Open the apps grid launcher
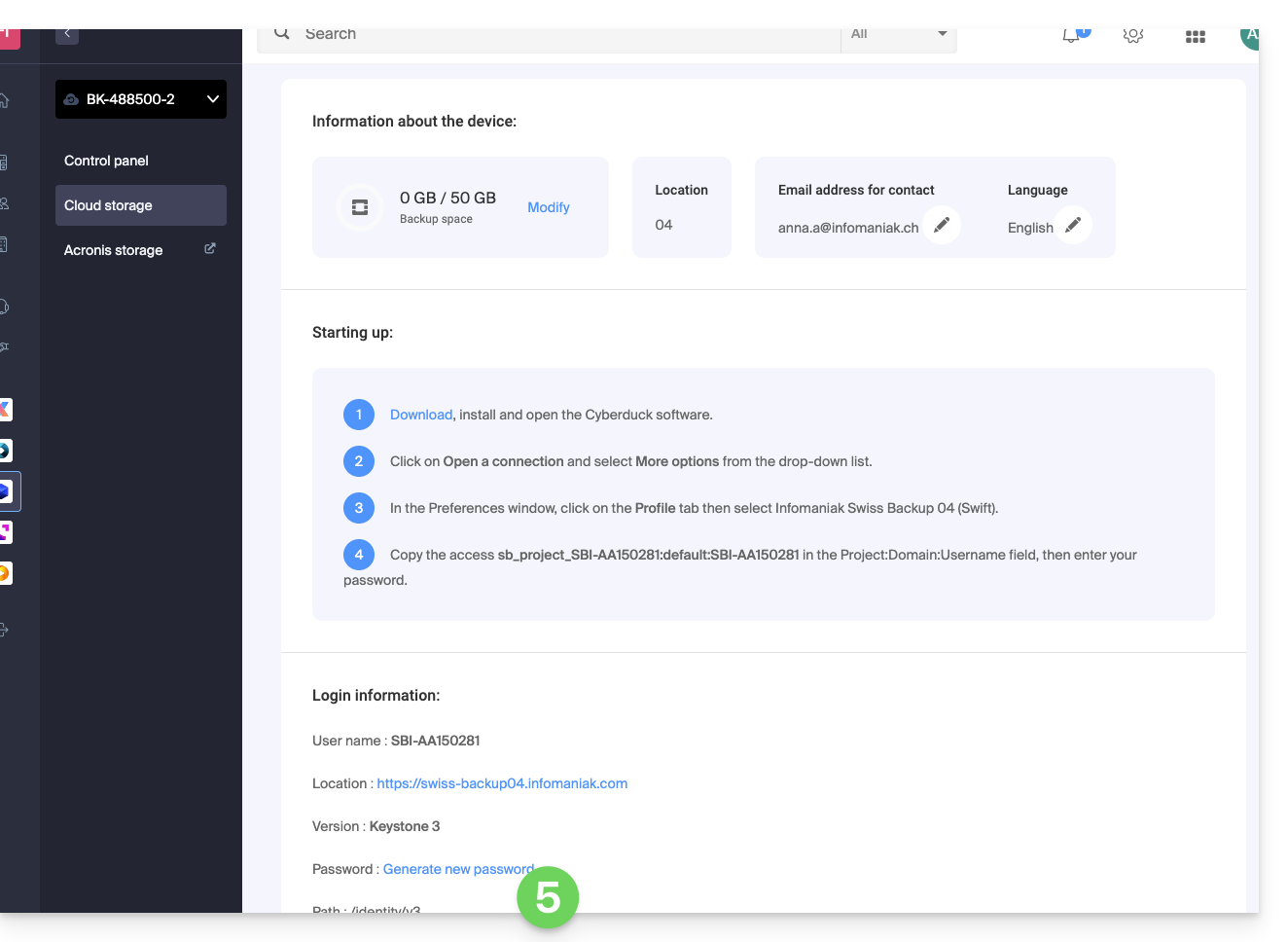The height and width of the screenshot is (942, 1288). tap(1195, 37)
